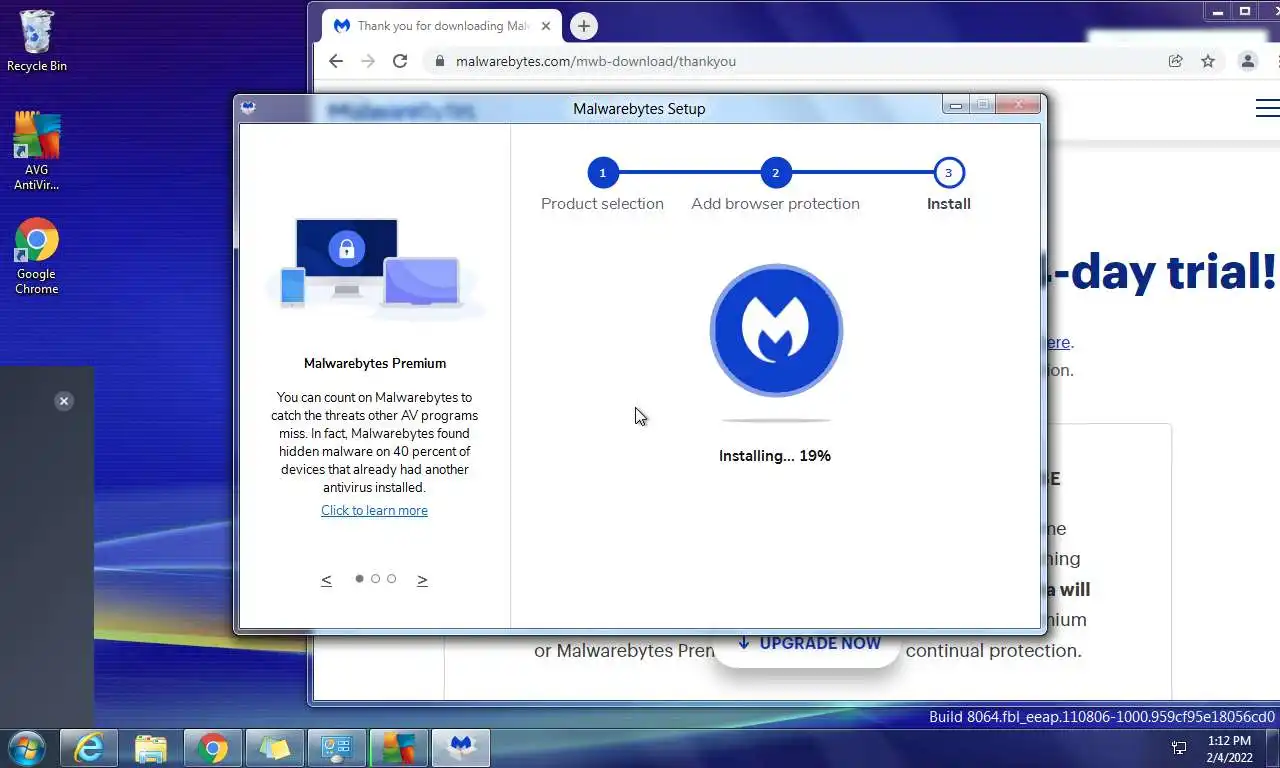Click Chrome's back arrow

[x=336, y=61]
